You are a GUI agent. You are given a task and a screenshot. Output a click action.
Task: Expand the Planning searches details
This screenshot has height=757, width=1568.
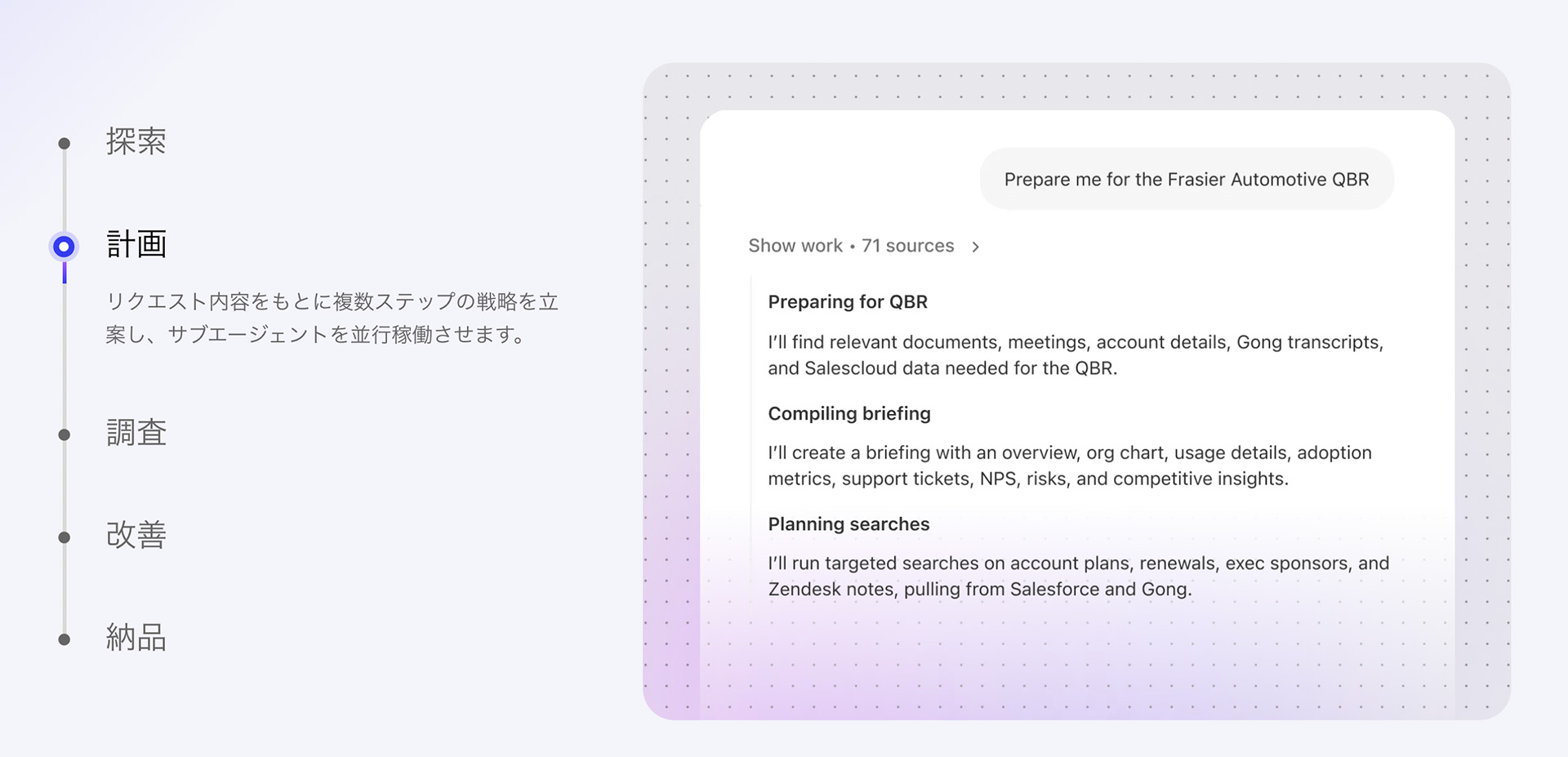(x=849, y=523)
